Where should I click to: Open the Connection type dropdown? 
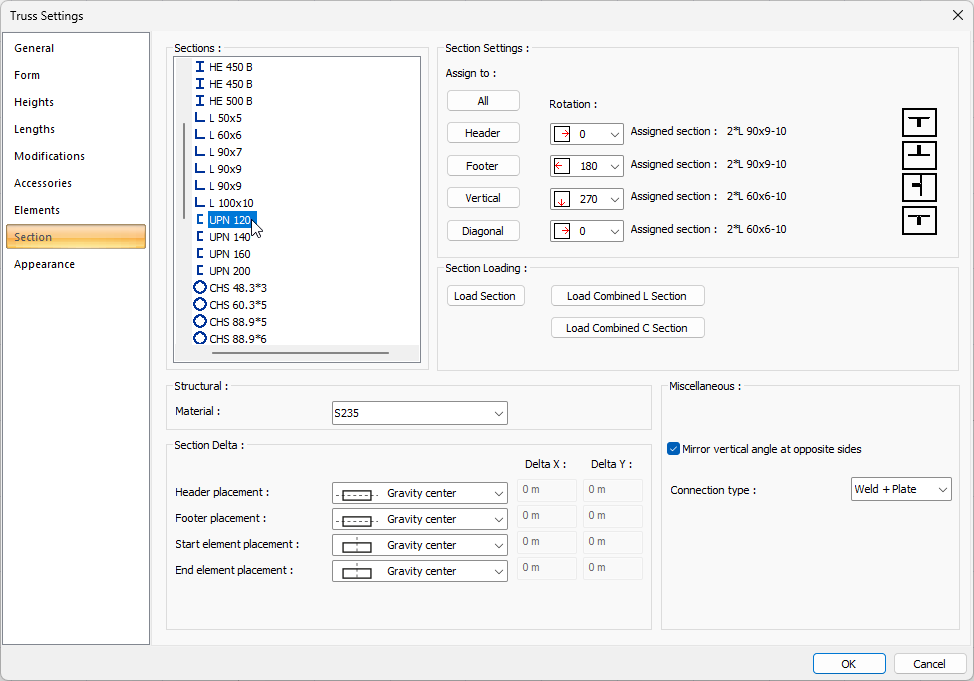pyautogui.click(x=900, y=489)
